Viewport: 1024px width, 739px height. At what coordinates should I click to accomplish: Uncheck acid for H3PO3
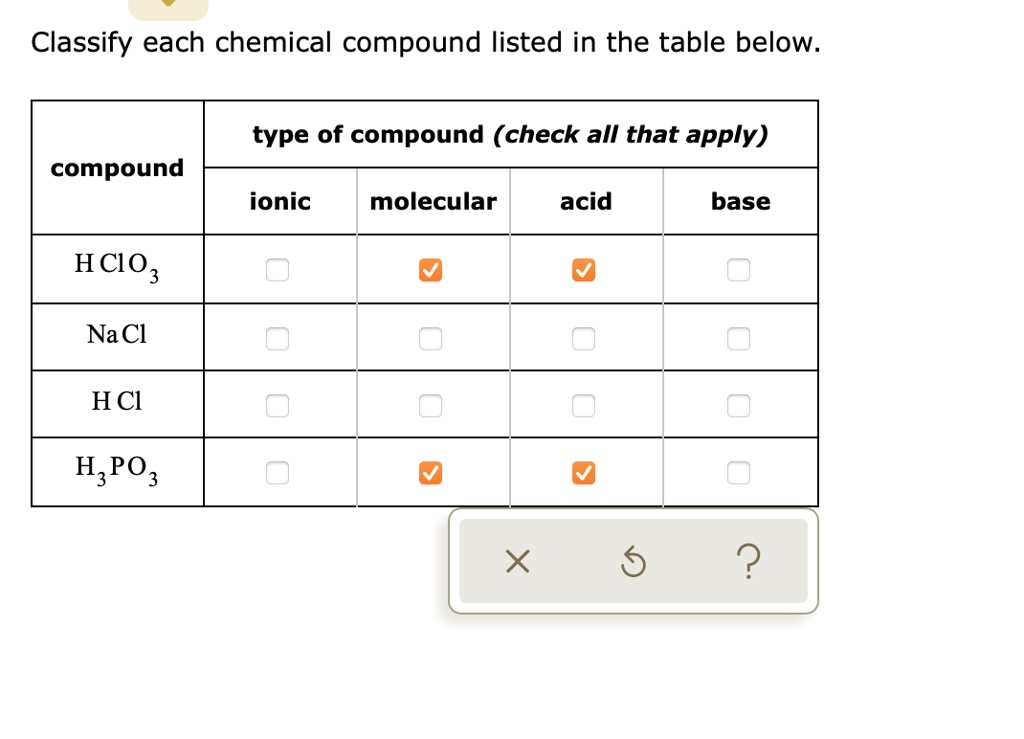(583, 472)
